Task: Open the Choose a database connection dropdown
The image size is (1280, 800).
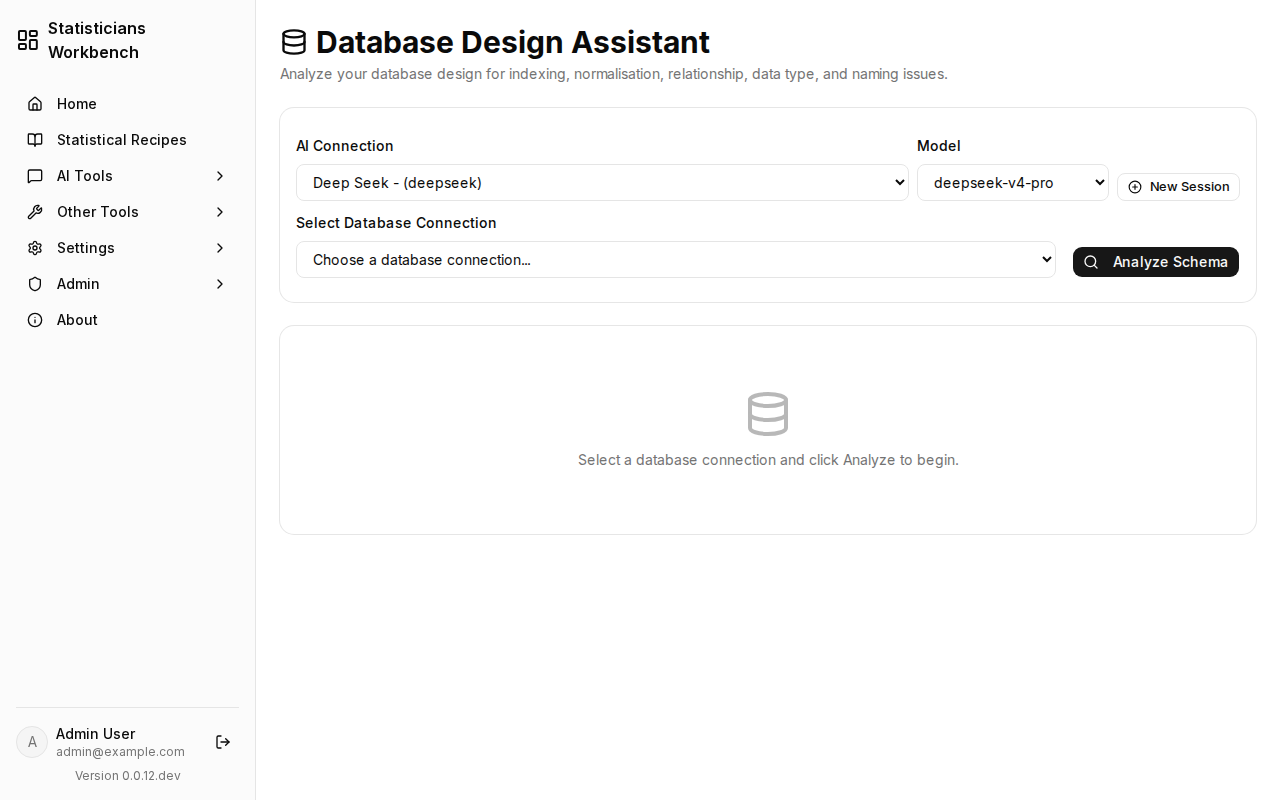Action: pyautogui.click(x=676, y=260)
